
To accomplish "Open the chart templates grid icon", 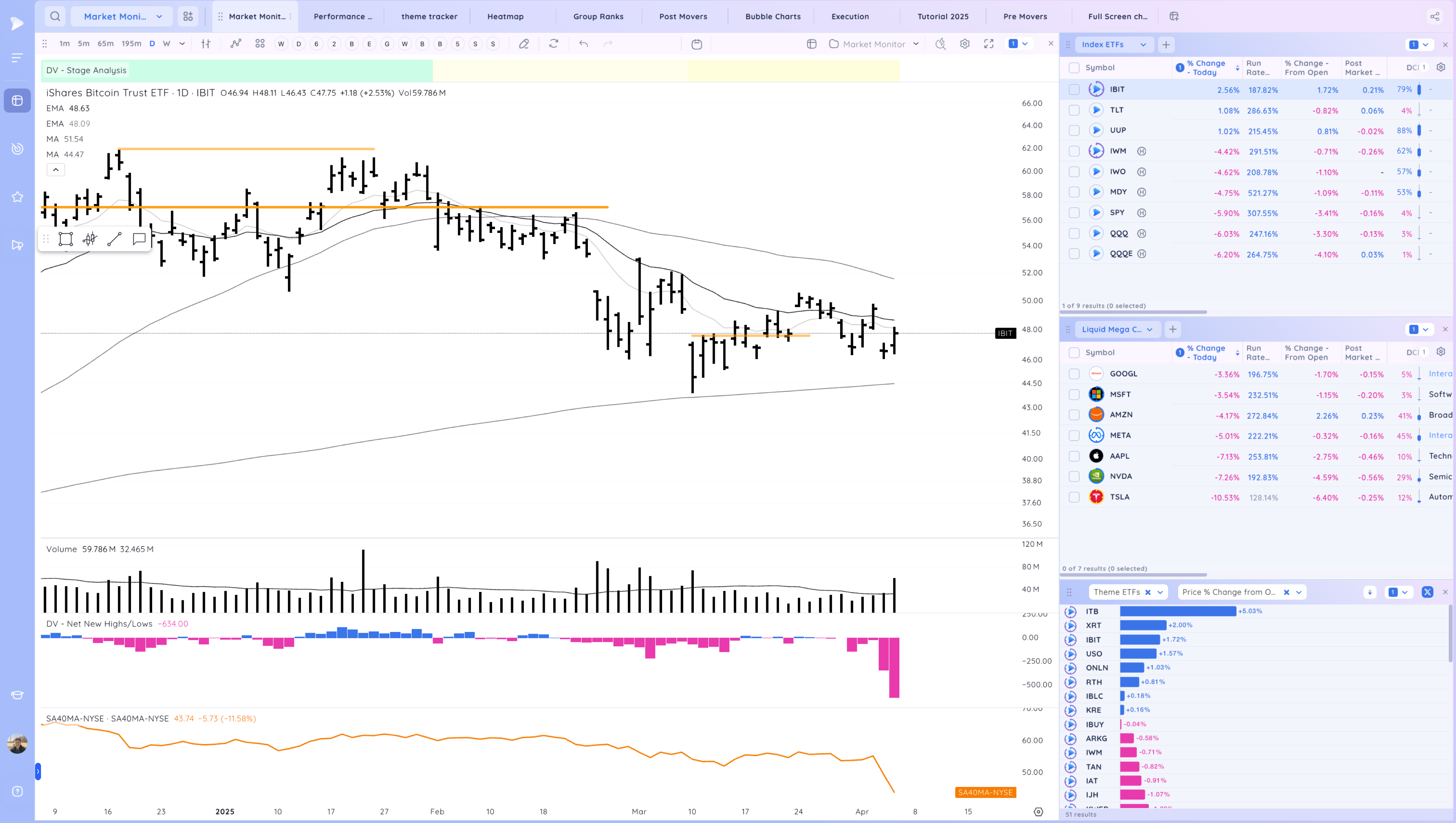I will [x=260, y=44].
